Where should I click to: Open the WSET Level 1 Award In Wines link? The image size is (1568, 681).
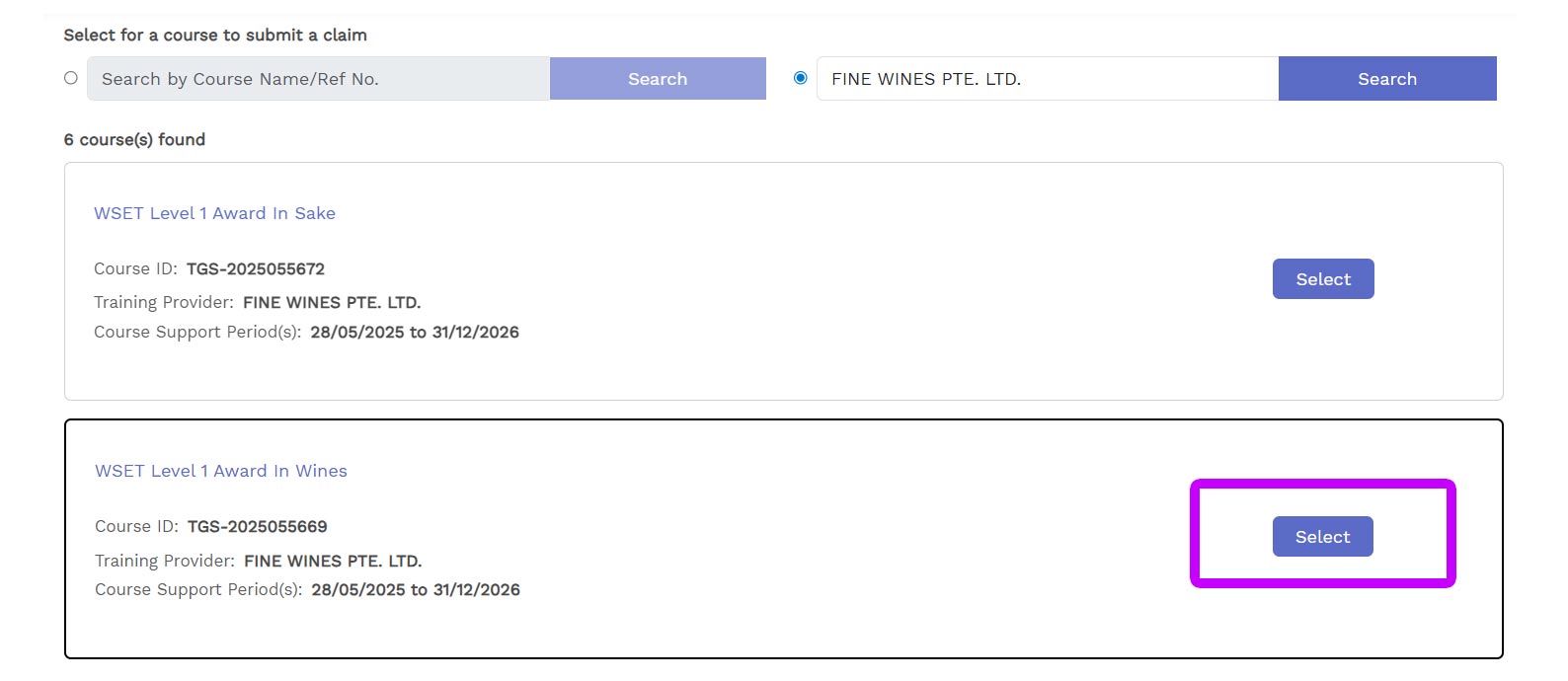tap(221, 471)
